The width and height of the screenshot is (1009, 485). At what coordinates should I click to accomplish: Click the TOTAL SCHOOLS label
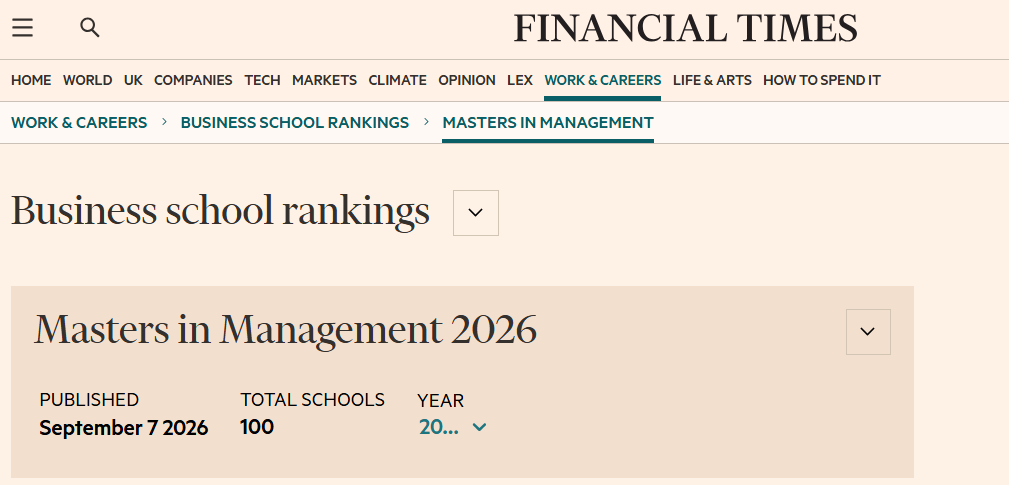(312, 400)
